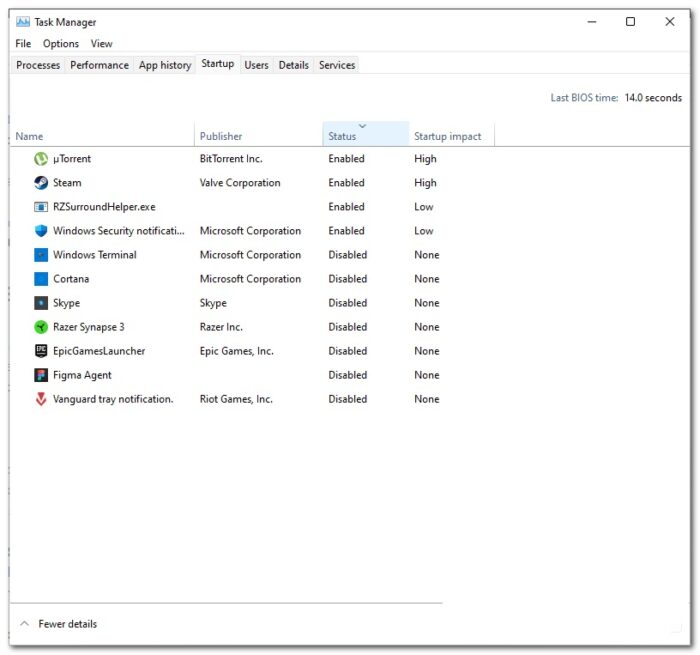Open the Options menu
This screenshot has height=655, width=700.
61,44
